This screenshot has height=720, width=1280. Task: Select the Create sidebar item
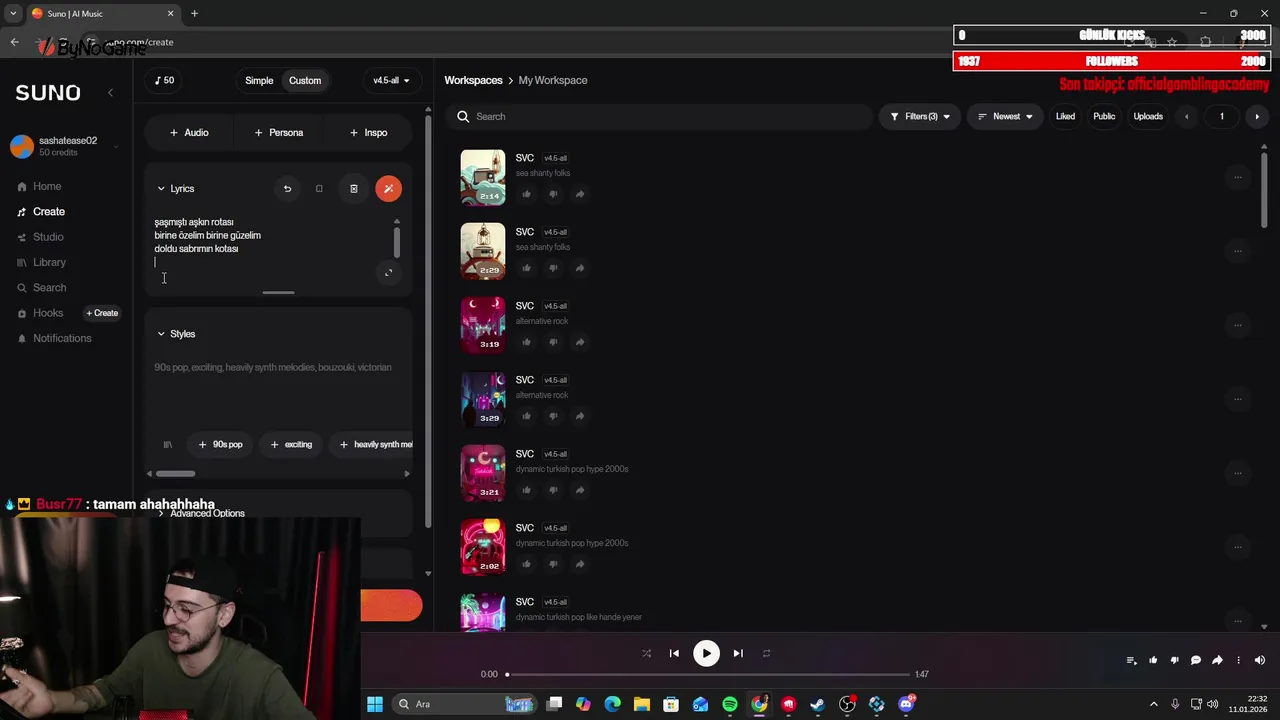(49, 212)
